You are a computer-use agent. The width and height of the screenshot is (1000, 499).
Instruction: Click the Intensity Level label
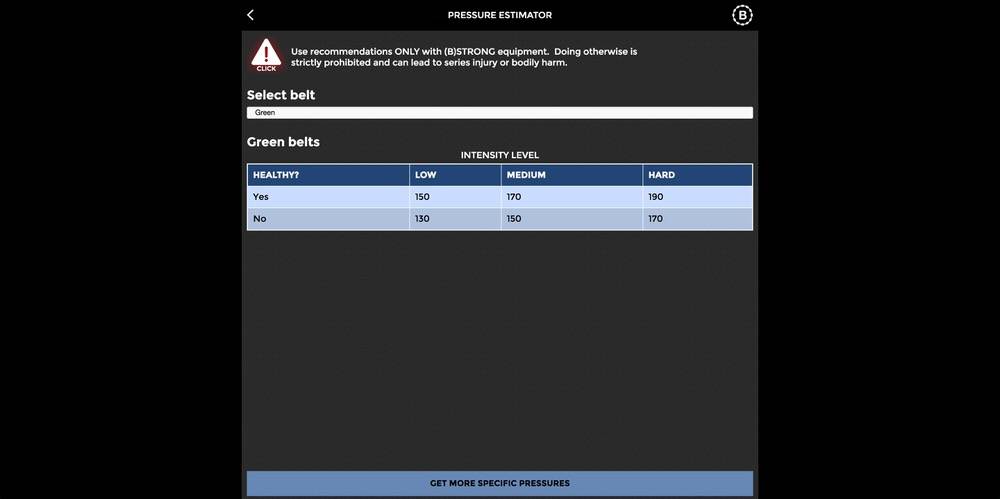pos(499,155)
